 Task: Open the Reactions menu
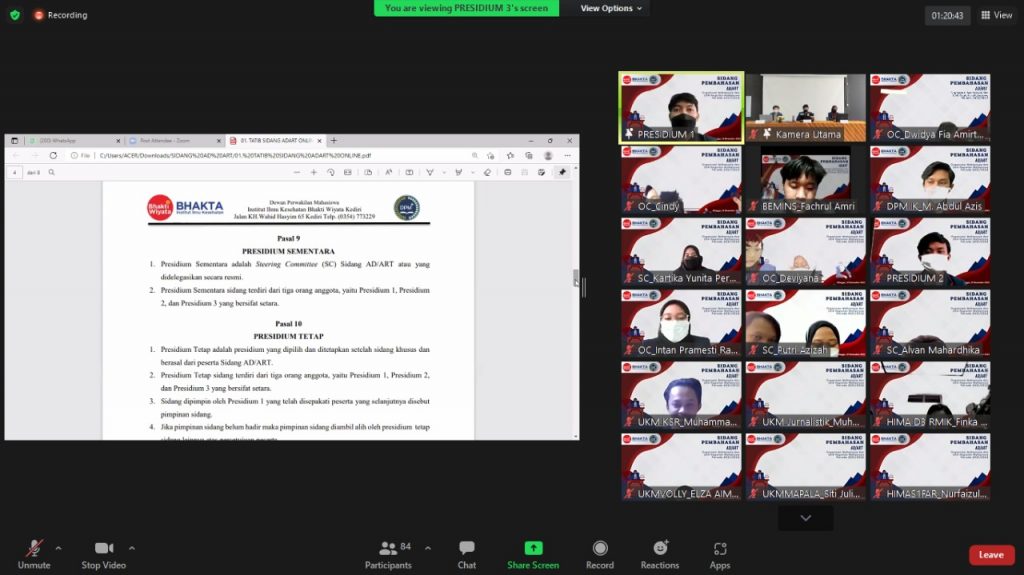660,549
